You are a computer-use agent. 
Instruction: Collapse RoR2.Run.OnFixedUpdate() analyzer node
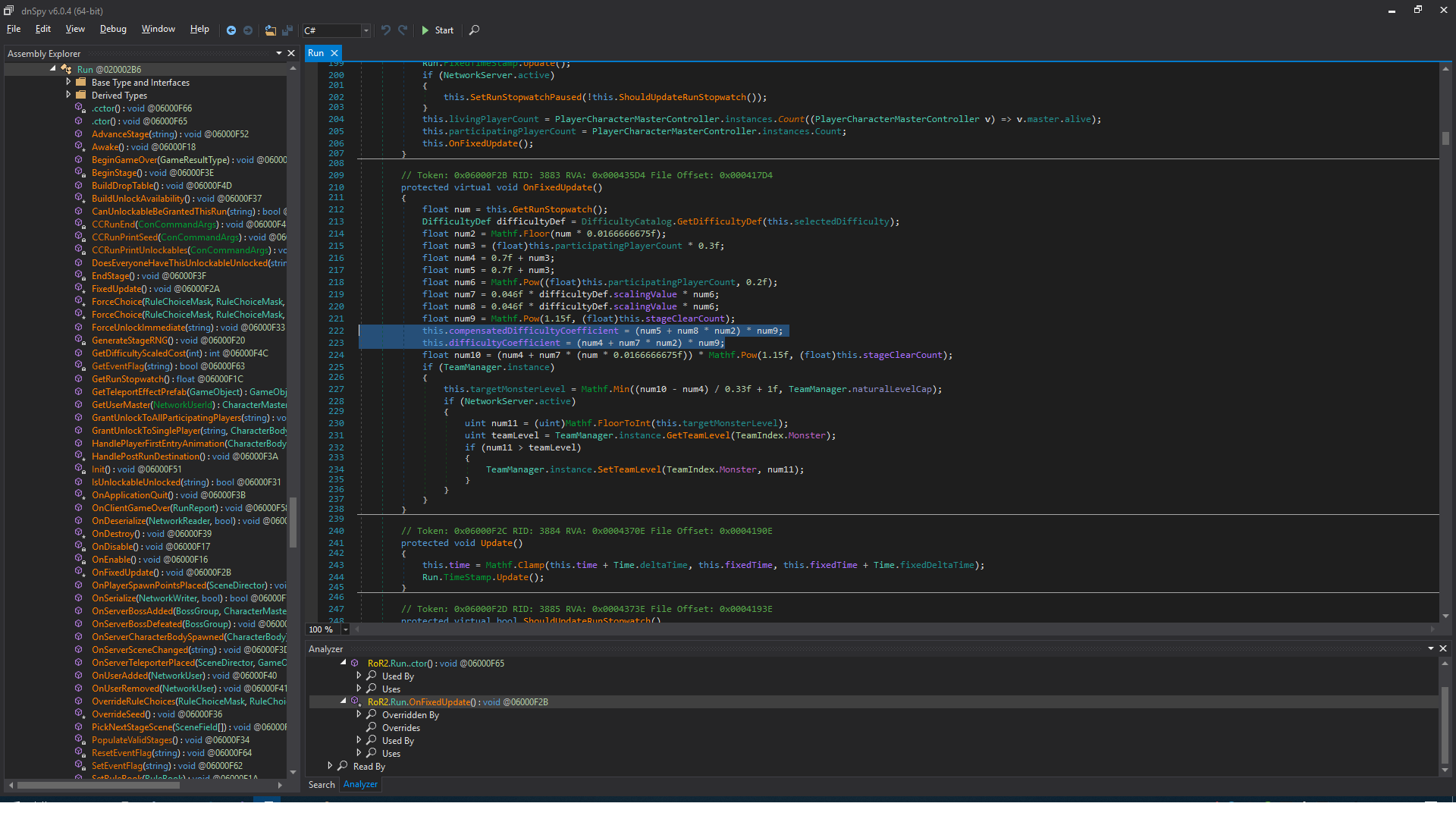click(344, 701)
